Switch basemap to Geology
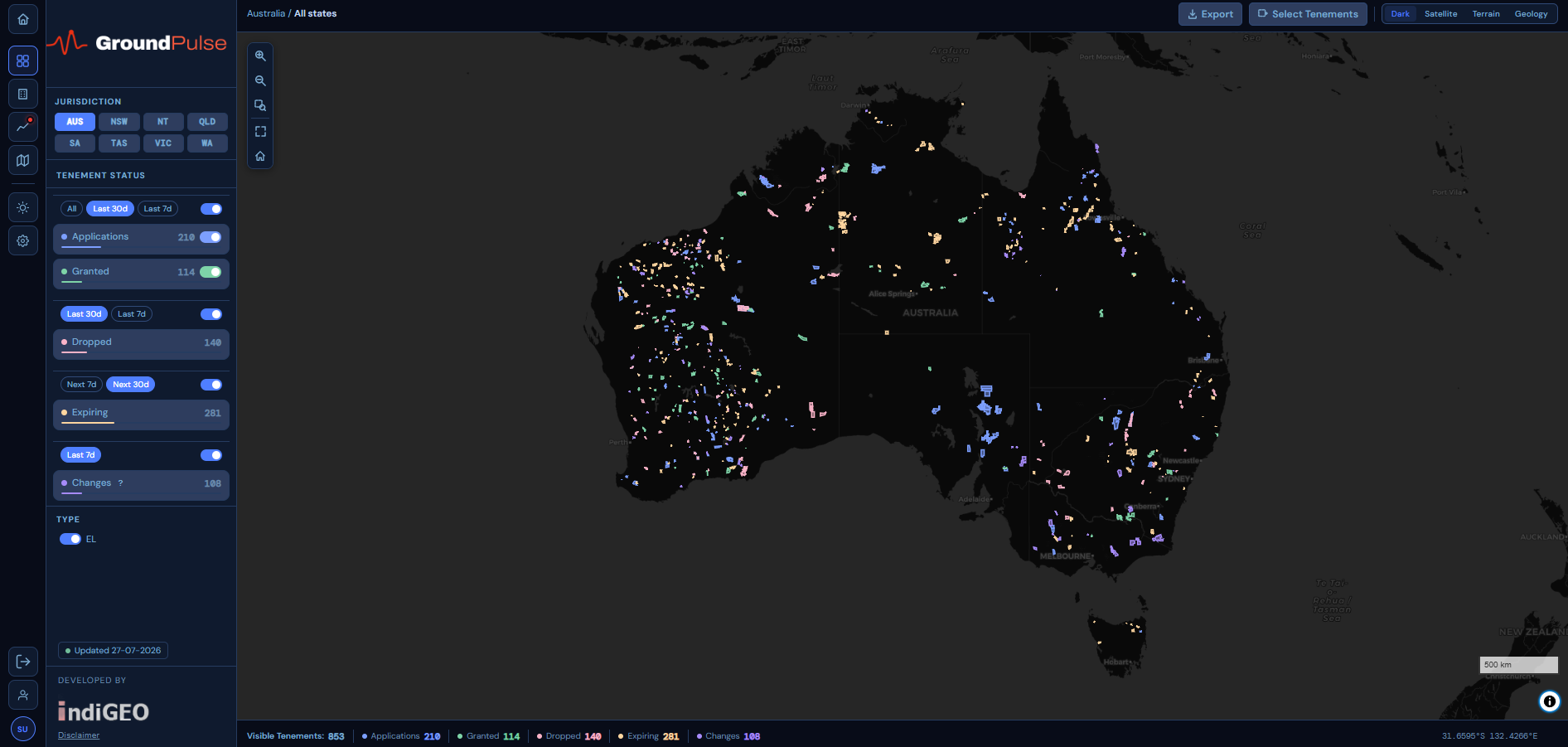The image size is (1568, 747). [x=1531, y=14]
